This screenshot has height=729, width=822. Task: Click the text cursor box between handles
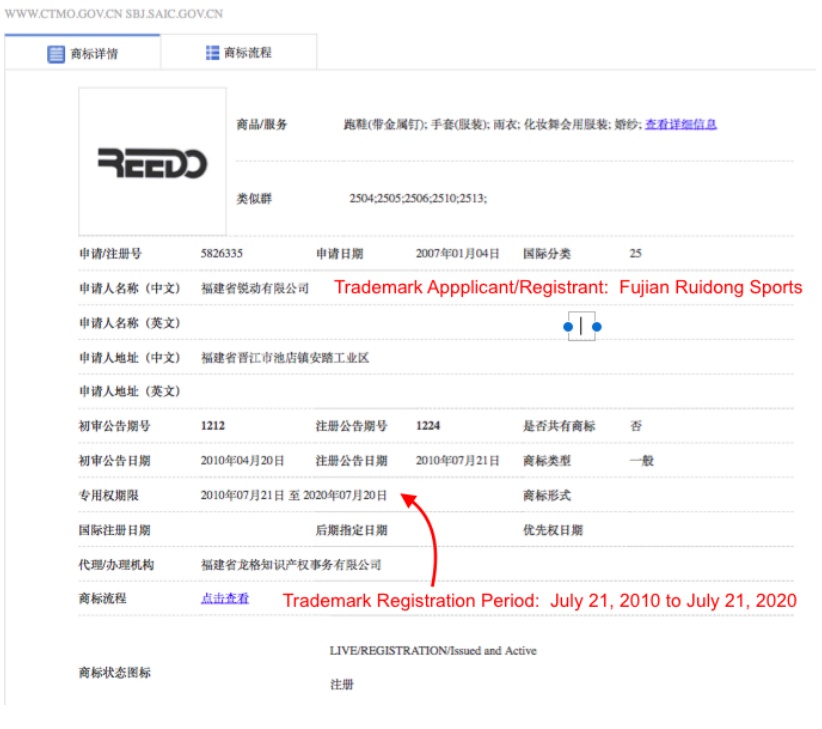point(581,326)
